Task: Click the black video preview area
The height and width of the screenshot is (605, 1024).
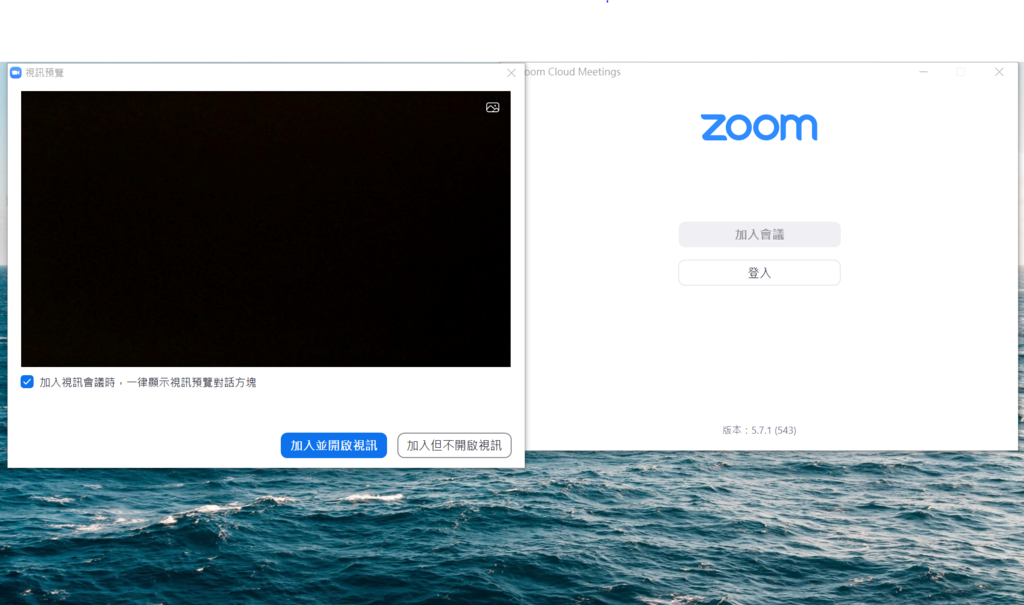Action: pos(266,229)
